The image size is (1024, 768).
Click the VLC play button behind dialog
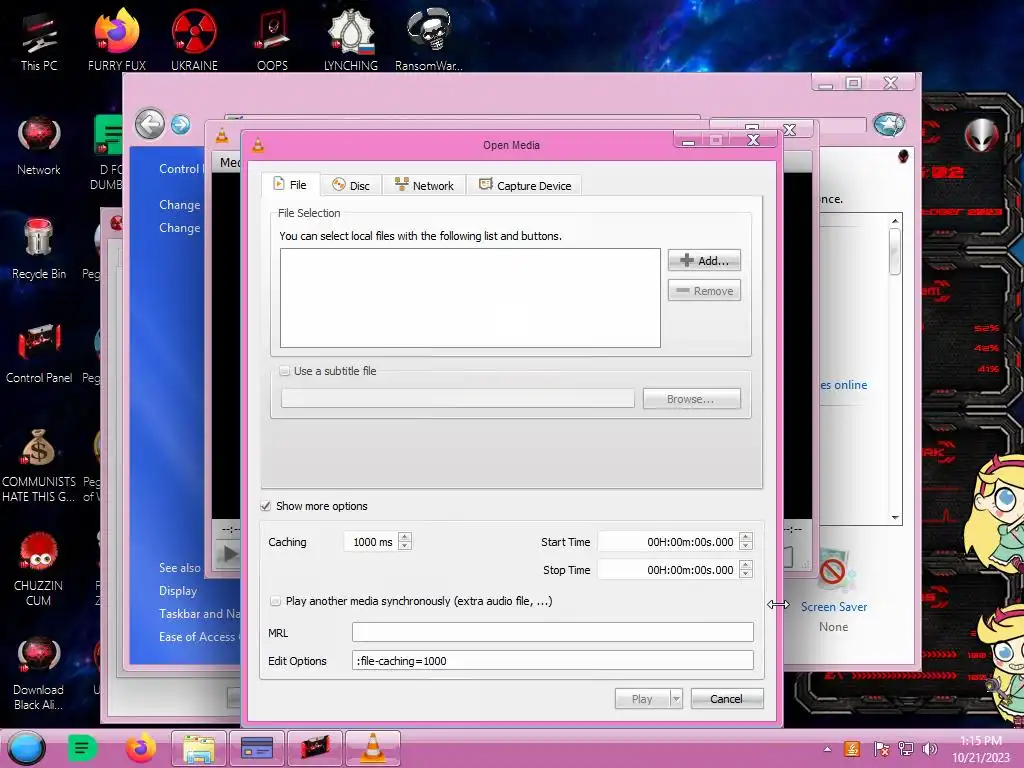click(230, 554)
